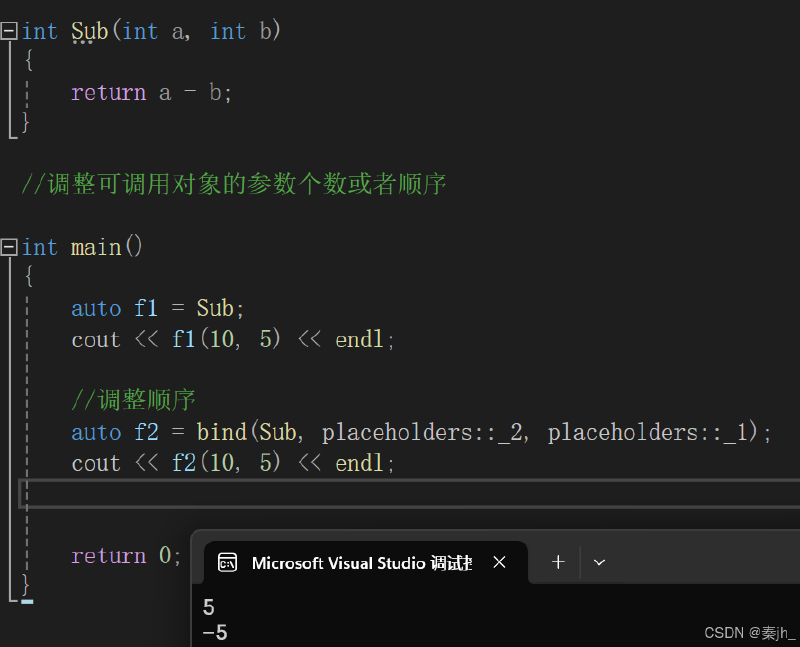This screenshot has width=800, height=647.
Task: Click 'auto f1 = Sub;' line
Action: [x=158, y=309]
